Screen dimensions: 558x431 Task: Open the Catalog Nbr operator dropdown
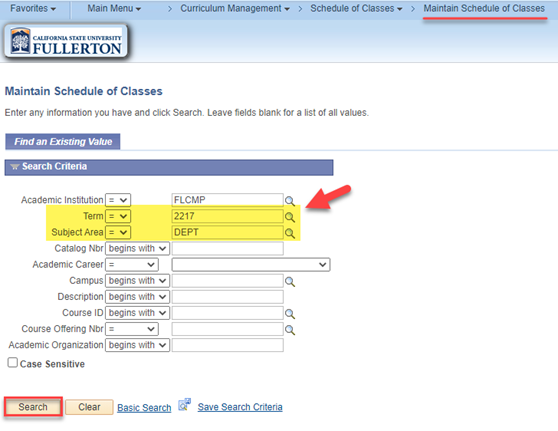tap(137, 248)
